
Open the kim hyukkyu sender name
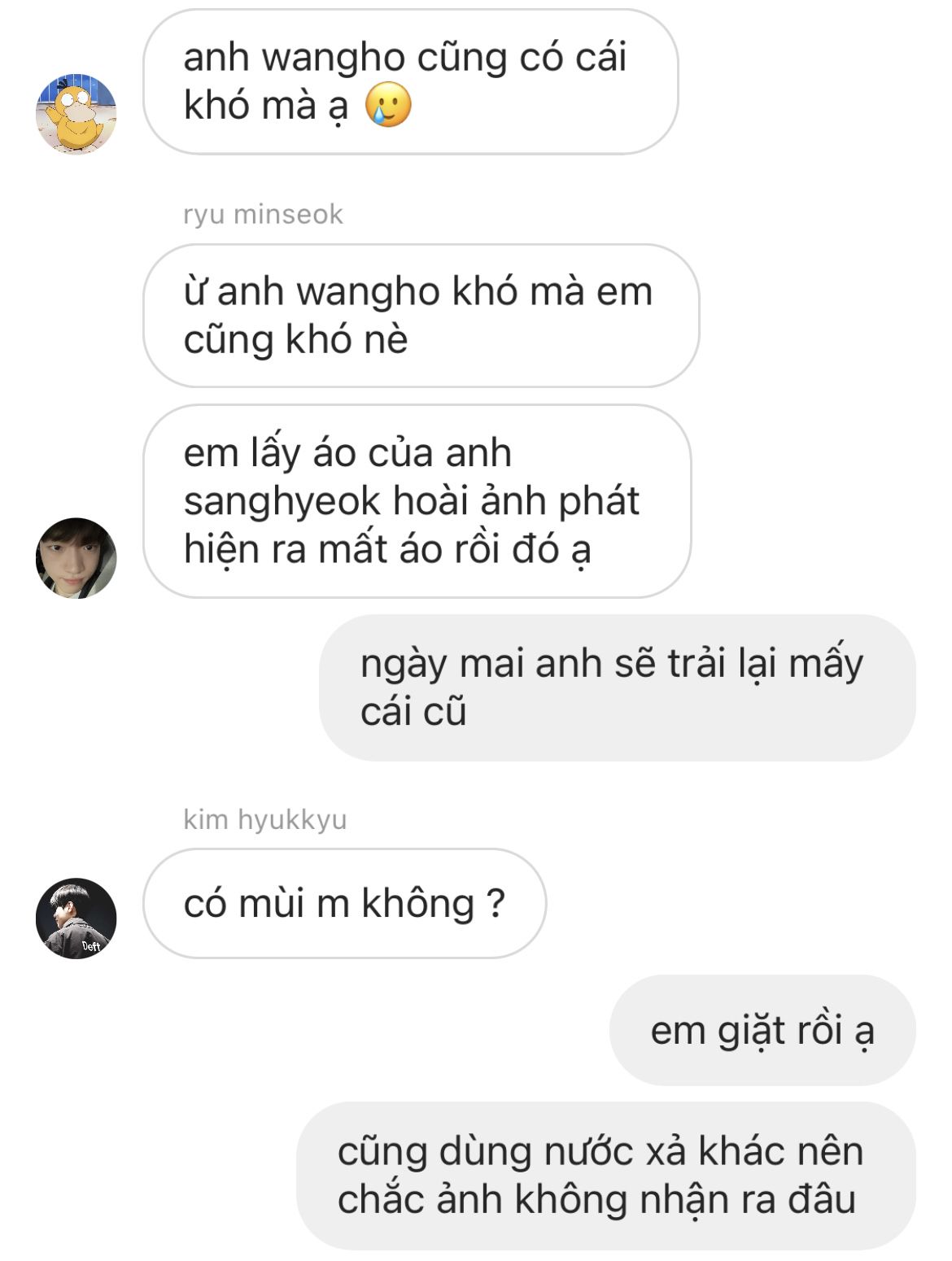[x=264, y=819]
